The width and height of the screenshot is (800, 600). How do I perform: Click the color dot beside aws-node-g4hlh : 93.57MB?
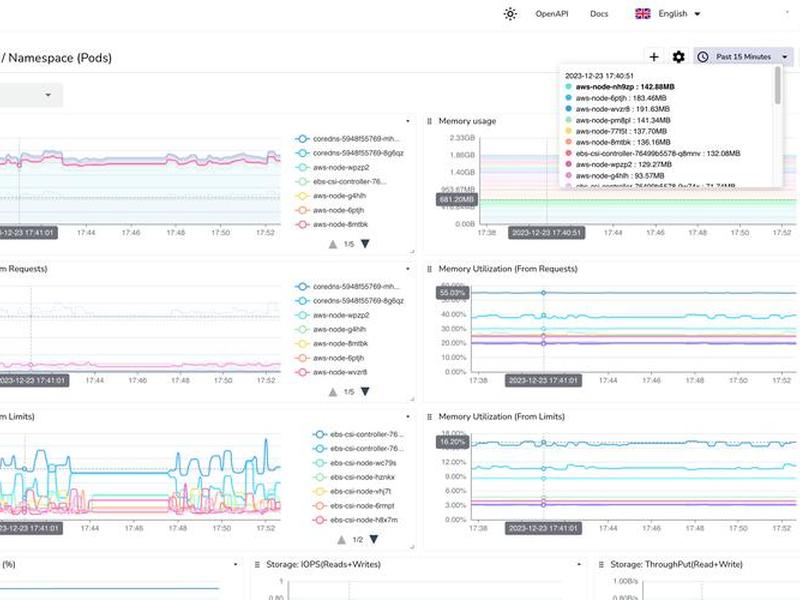click(568, 176)
